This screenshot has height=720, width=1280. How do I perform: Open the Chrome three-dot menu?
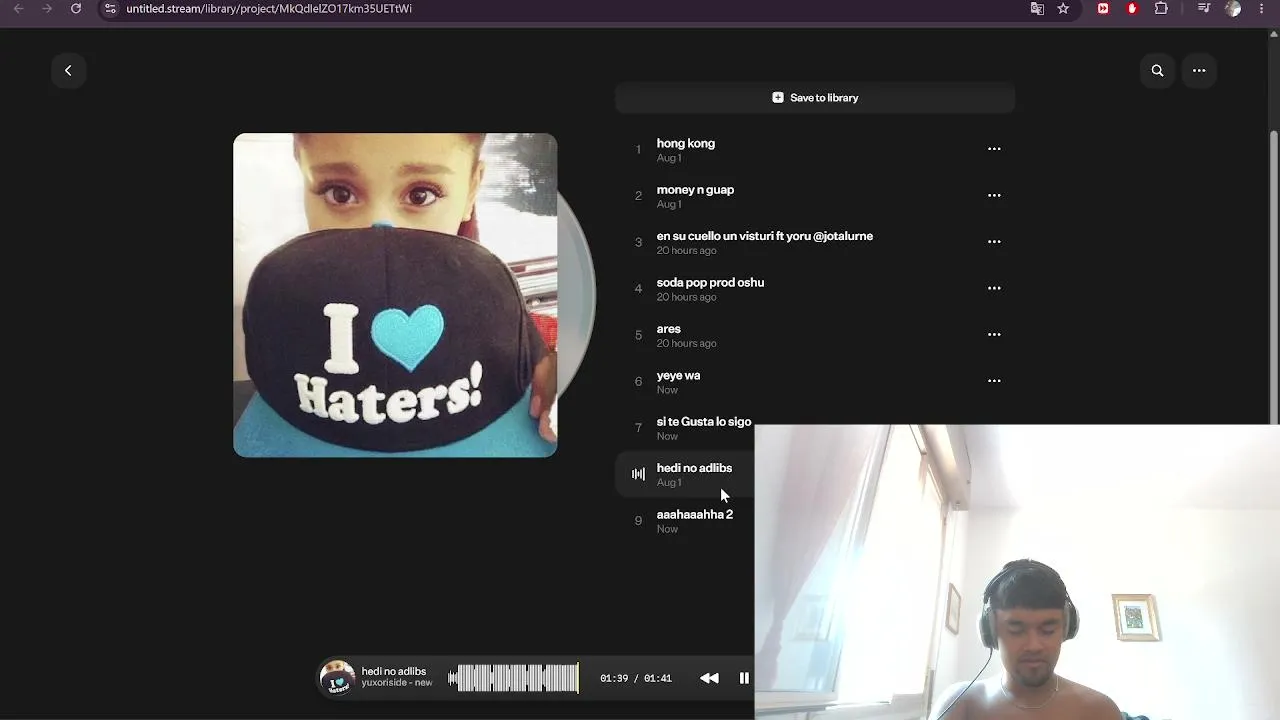1262,8
